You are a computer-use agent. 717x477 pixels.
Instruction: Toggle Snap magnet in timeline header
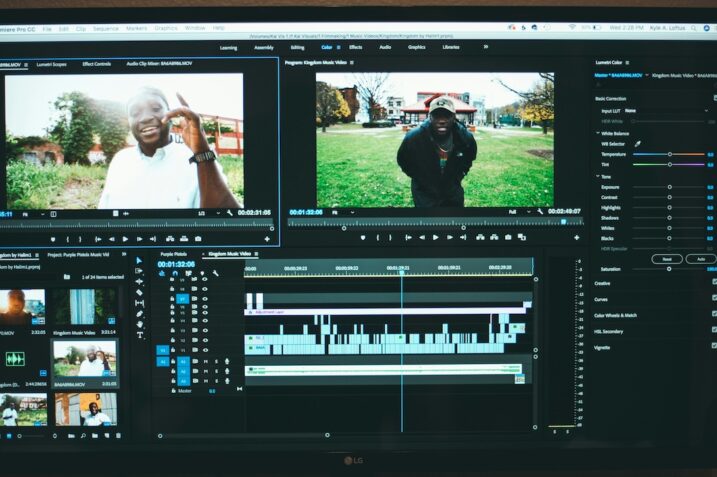[x=175, y=273]
